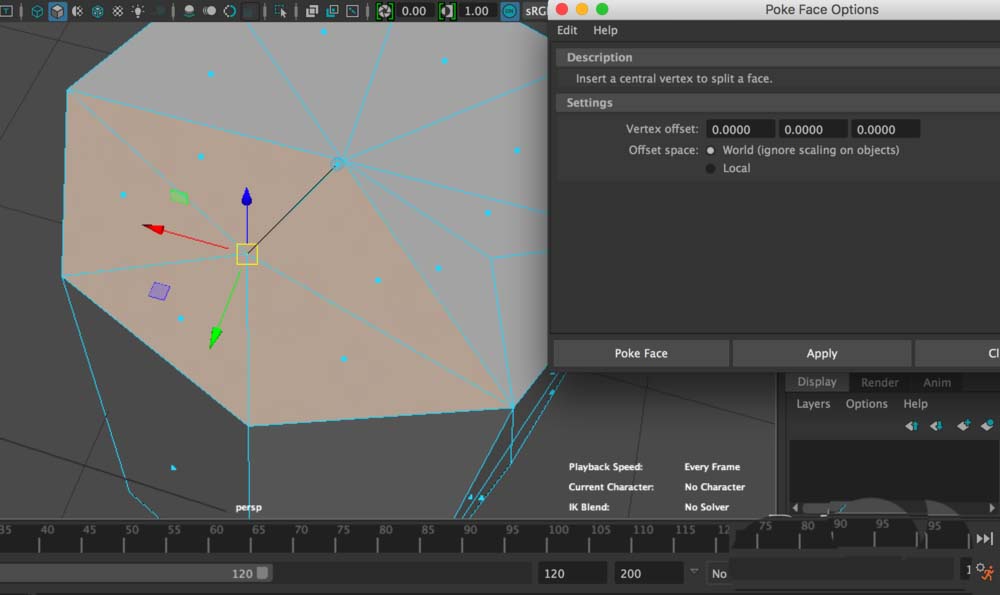The height and width of the screenshot is (595, 1000).
Task: Select smooth shade all cube icon
Action: (x=57, y=11)
